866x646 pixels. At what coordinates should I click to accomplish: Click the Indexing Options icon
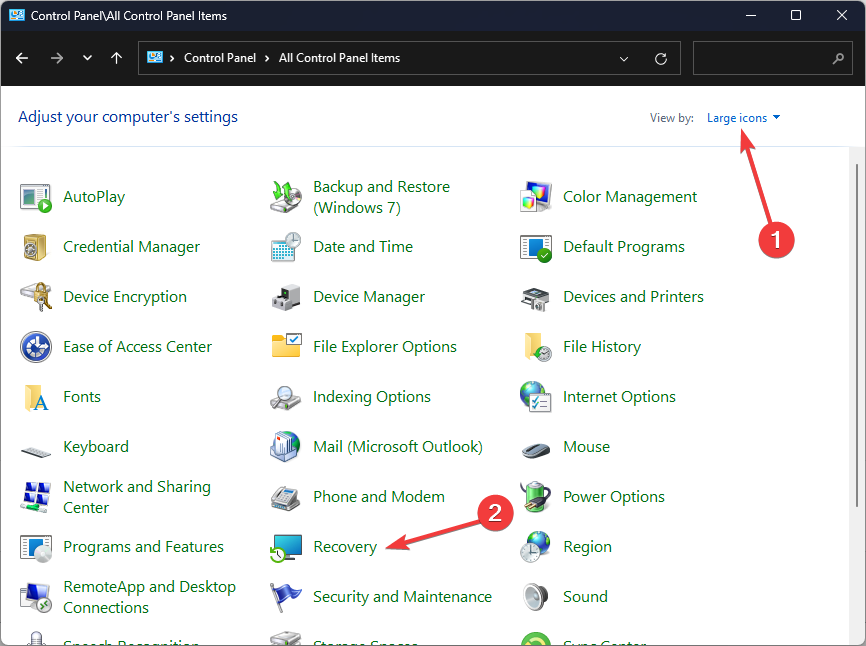(x=286, y=397)
